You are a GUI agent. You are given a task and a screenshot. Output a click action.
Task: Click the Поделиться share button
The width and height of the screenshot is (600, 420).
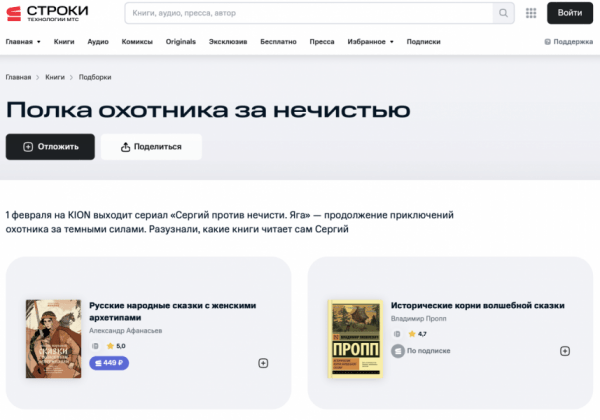(x=151, y=147)
